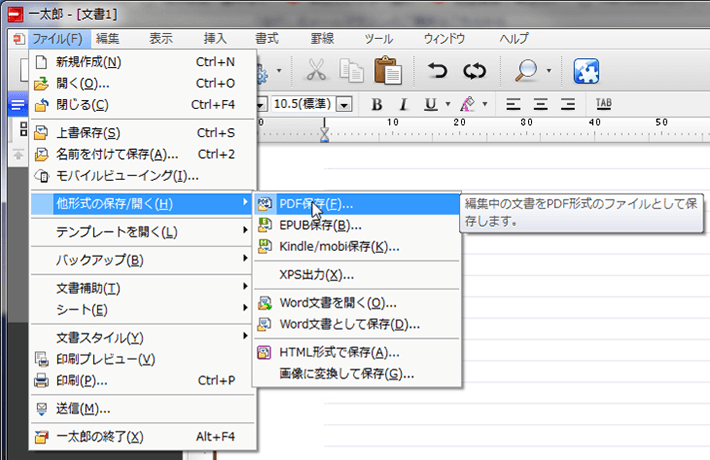The image size is (710, 460).
Task: Click the blue puzzle piece icon
Action: [586, 71]
